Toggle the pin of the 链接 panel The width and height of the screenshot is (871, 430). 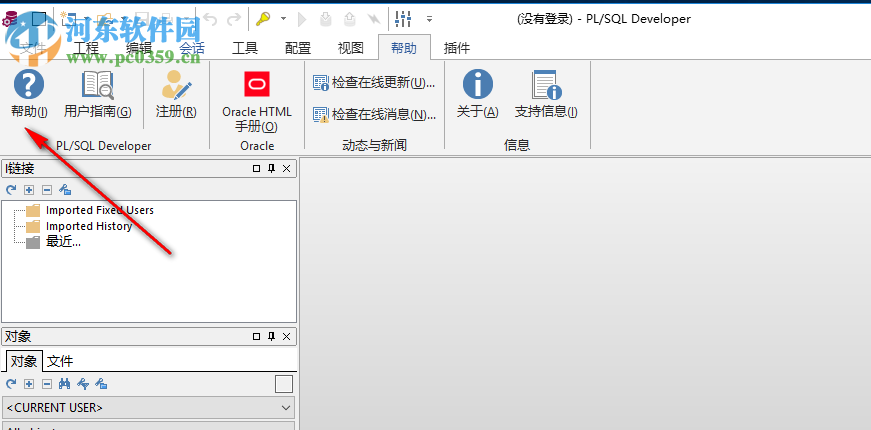coord(272,168)
